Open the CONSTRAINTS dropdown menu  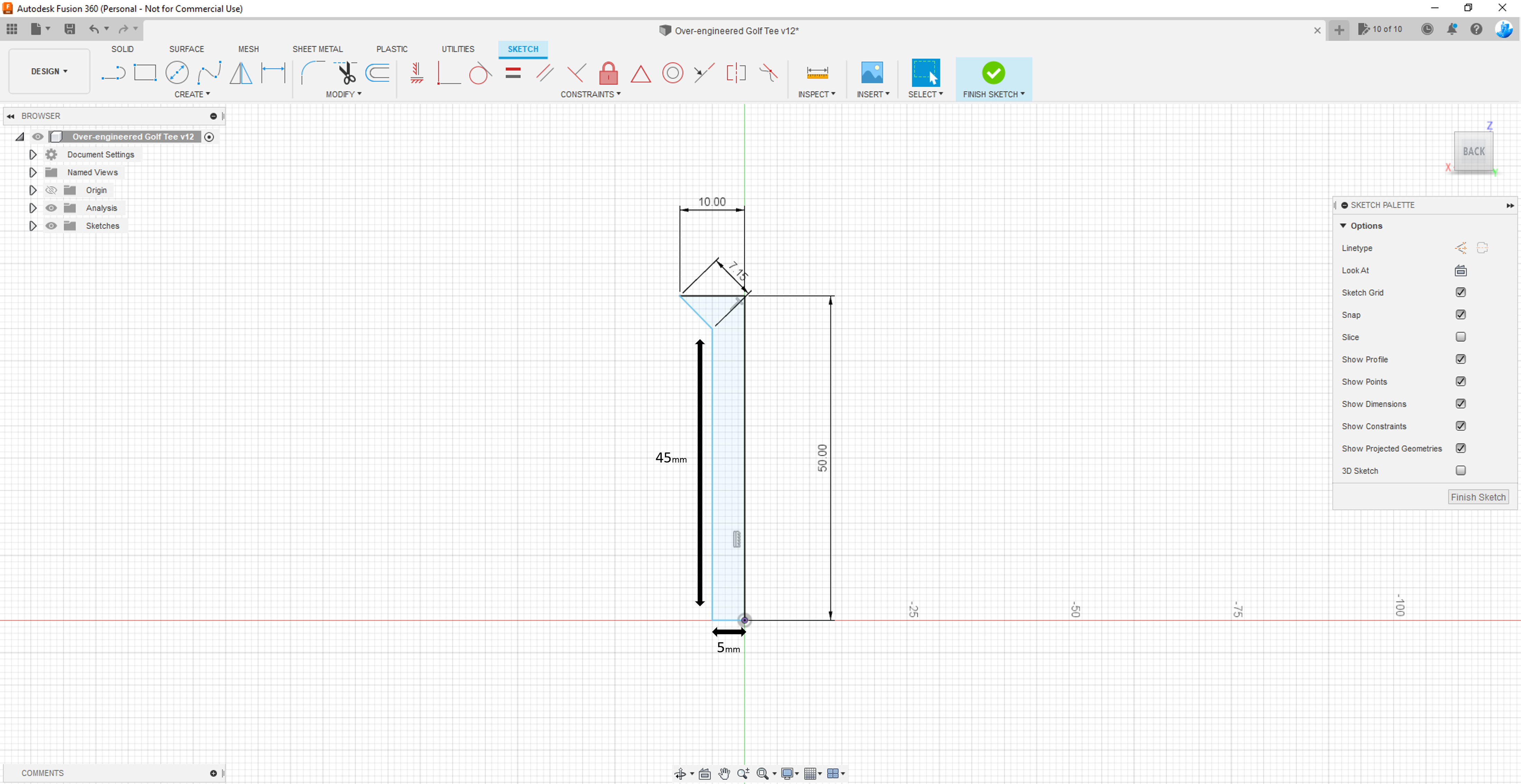coord(590,94)
